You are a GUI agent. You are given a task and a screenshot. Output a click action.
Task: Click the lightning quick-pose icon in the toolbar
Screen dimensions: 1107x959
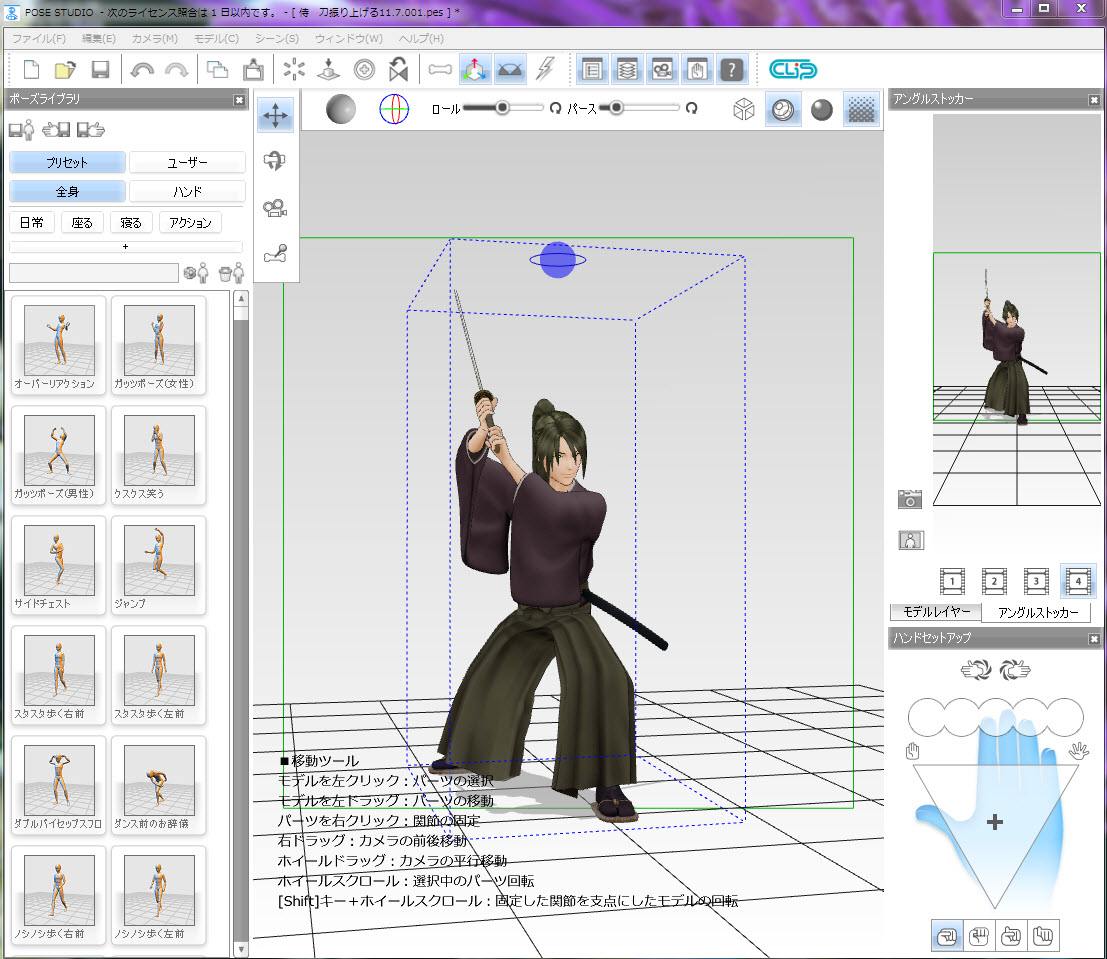coord(545,68)
